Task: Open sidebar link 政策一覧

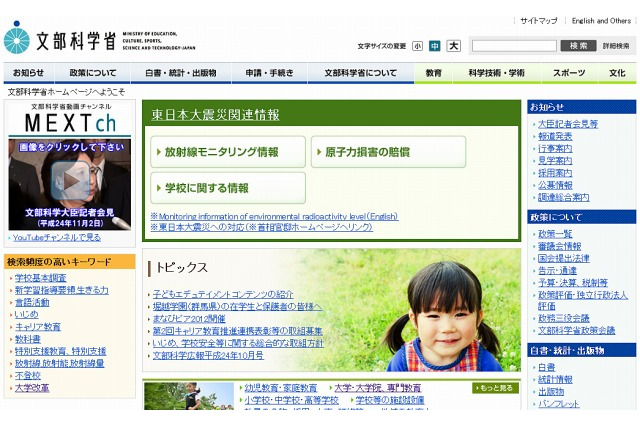Action: click(555, 234)
